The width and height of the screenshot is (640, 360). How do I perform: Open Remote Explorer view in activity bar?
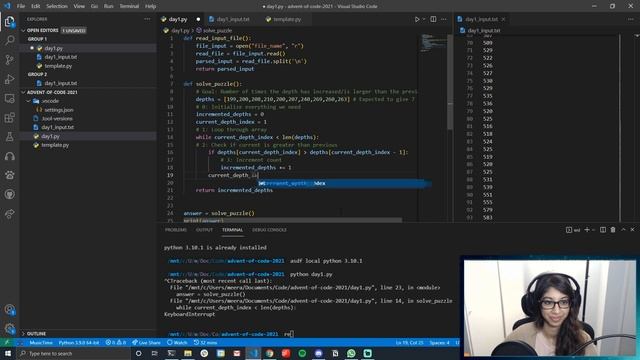coord(9,98)
